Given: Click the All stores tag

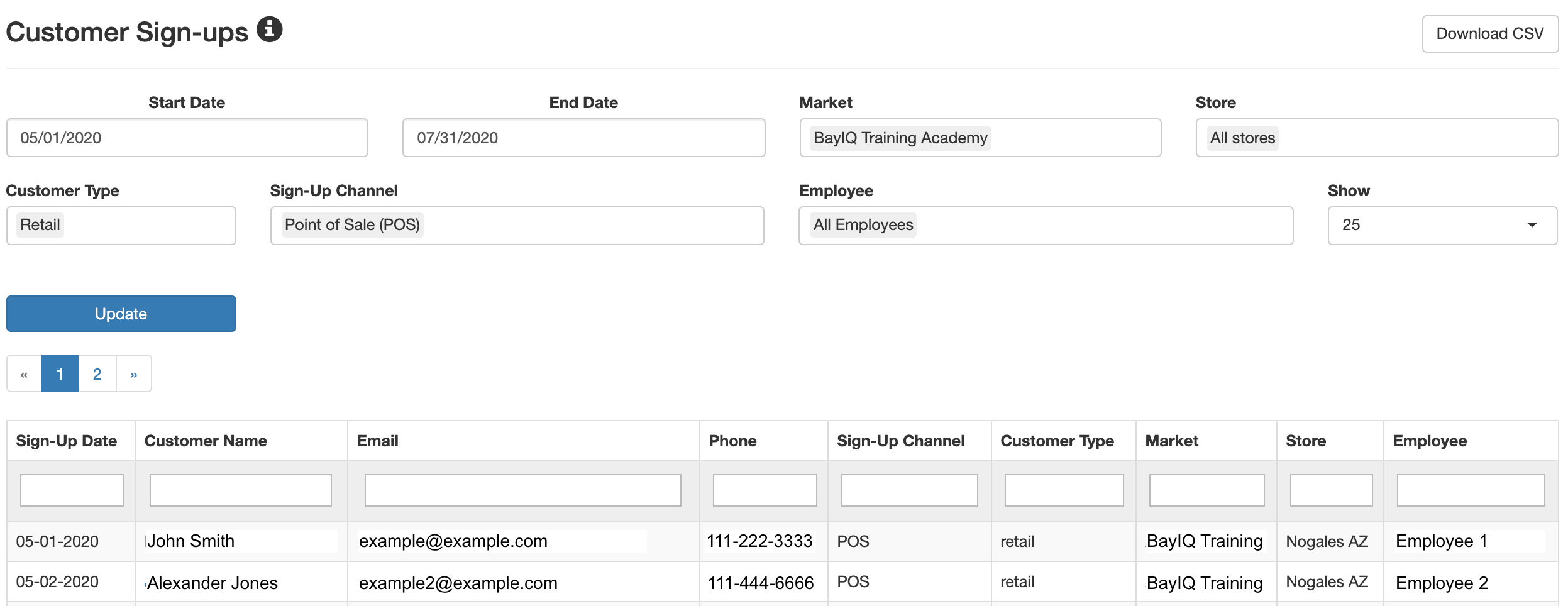Looking at the screenshot, I should click(x=1242, y=138).
